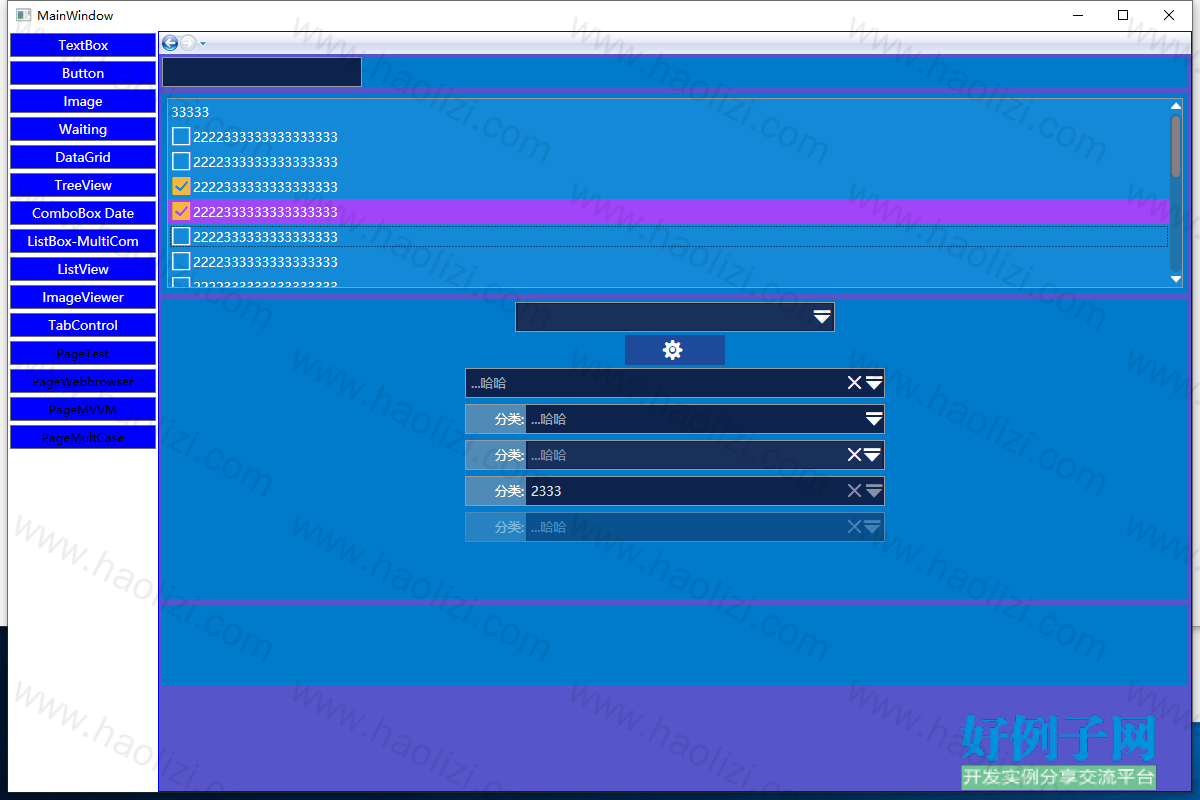Click the back navigation arrow
This screenshot has height=800, width=1200.
click(170, 43)
